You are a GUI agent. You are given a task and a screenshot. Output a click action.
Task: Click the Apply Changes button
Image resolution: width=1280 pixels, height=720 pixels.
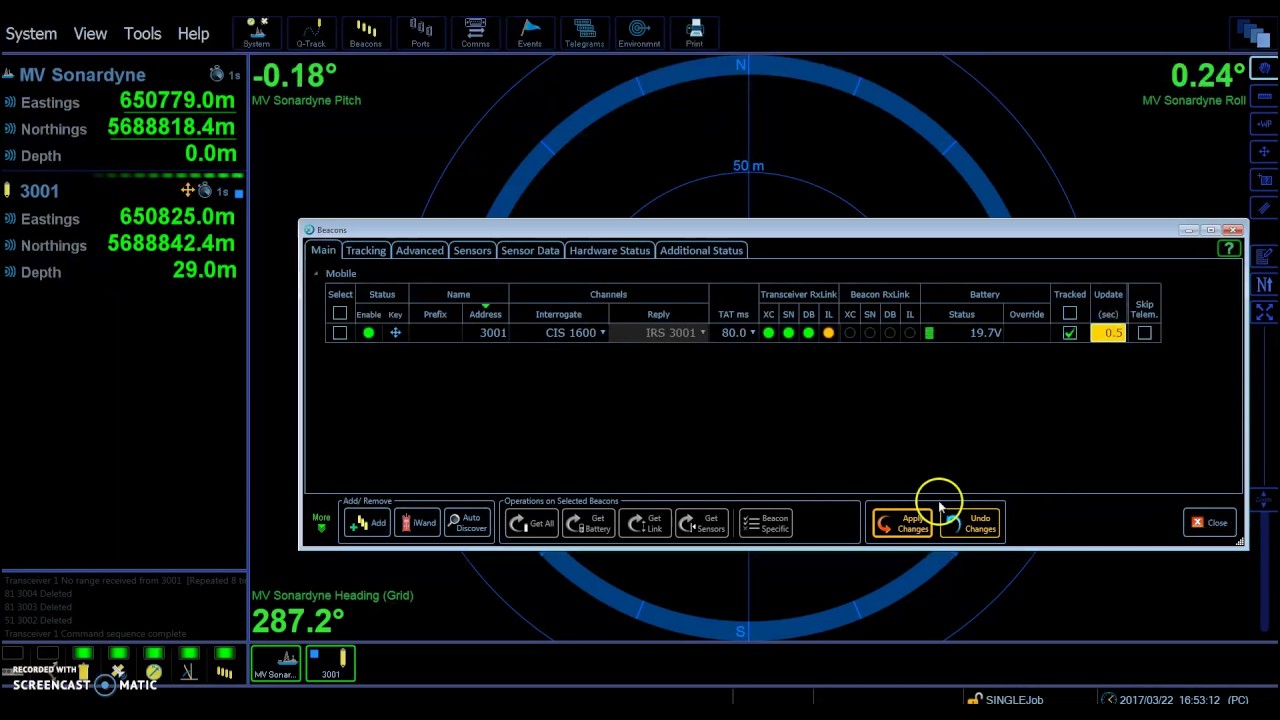[x=902, y=523]
